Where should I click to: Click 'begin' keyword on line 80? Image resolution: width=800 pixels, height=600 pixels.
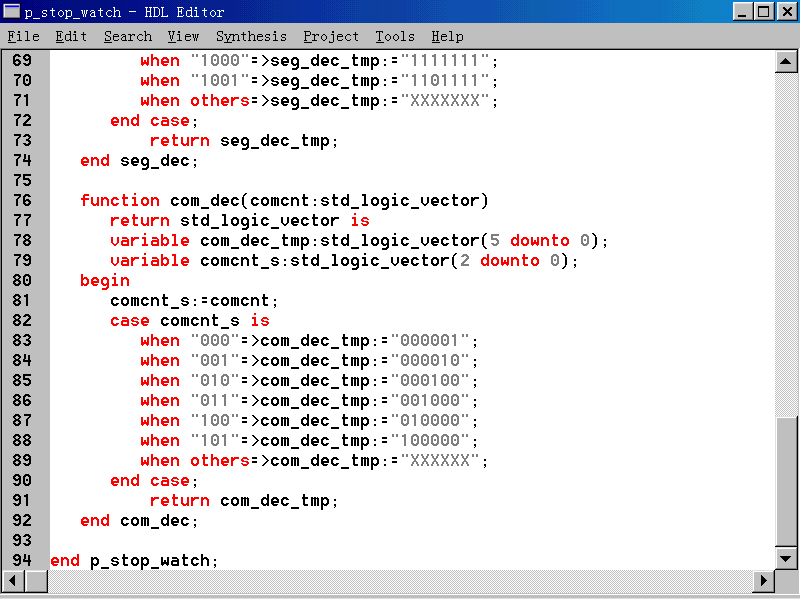105,281
